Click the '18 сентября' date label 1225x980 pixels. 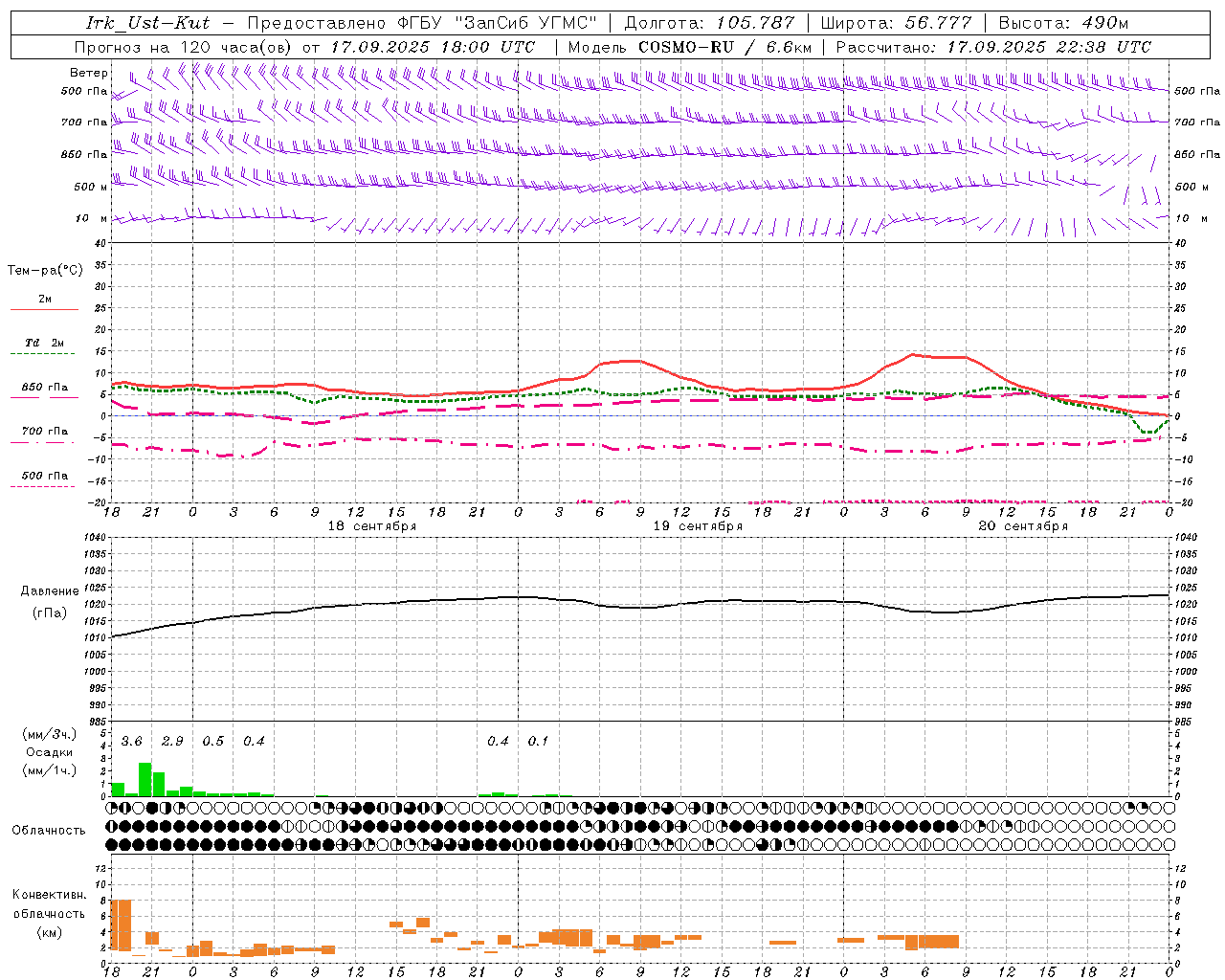point(372,526)
